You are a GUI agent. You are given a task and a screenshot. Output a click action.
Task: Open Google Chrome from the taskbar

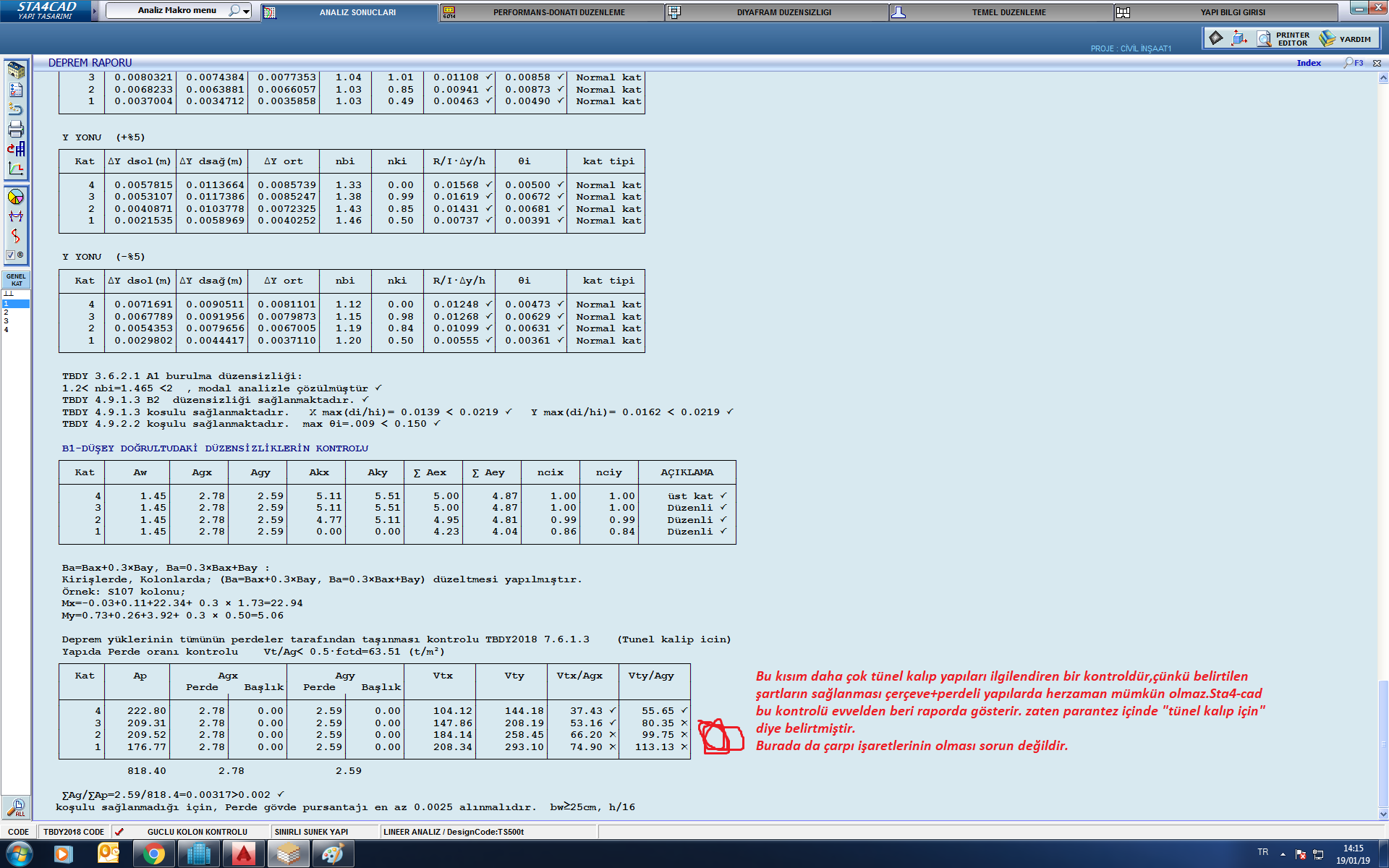(x=153, y=854)
